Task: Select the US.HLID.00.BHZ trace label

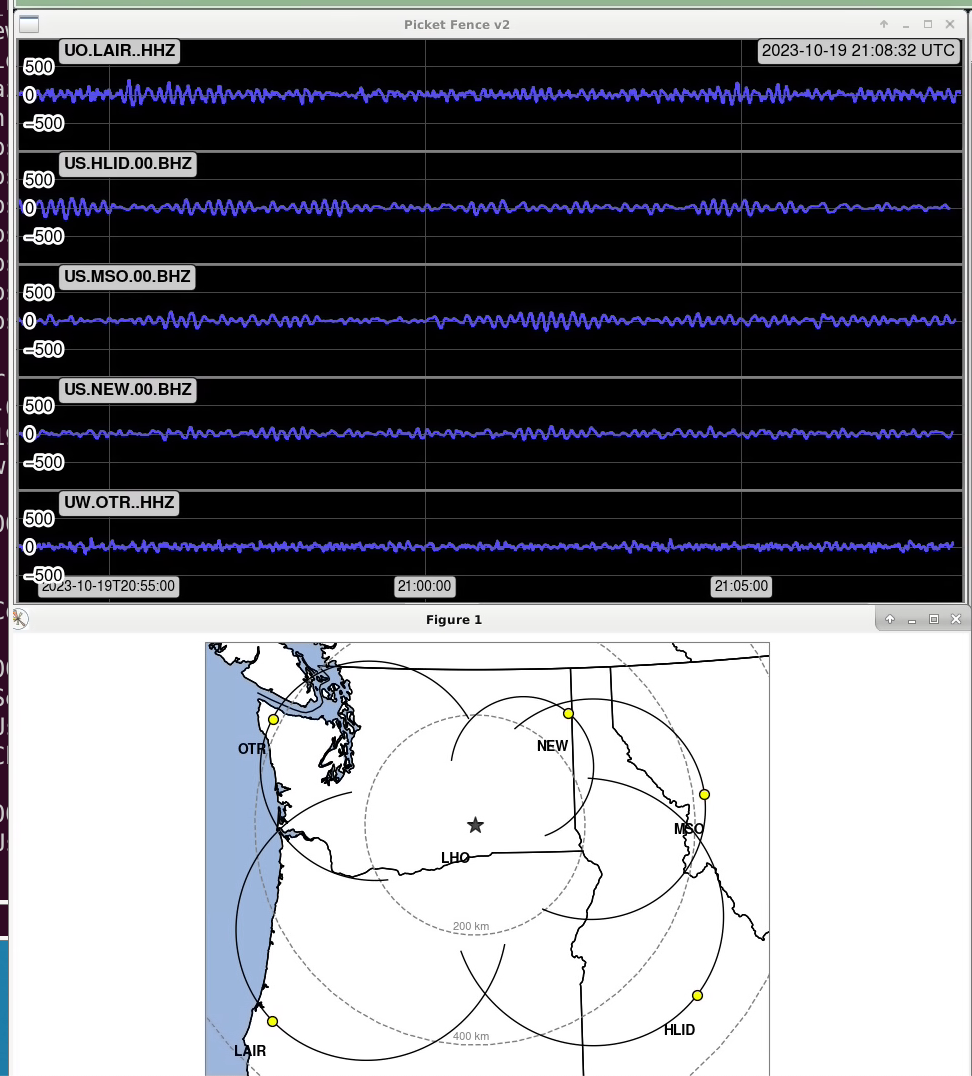Action: (128, 165)
